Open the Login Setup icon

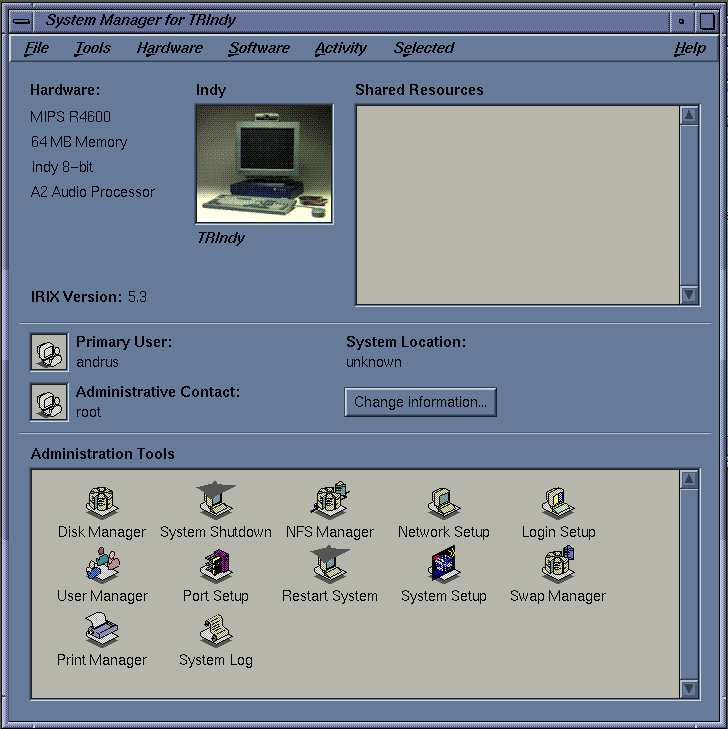pyautogui.click(x=558, y=503)
